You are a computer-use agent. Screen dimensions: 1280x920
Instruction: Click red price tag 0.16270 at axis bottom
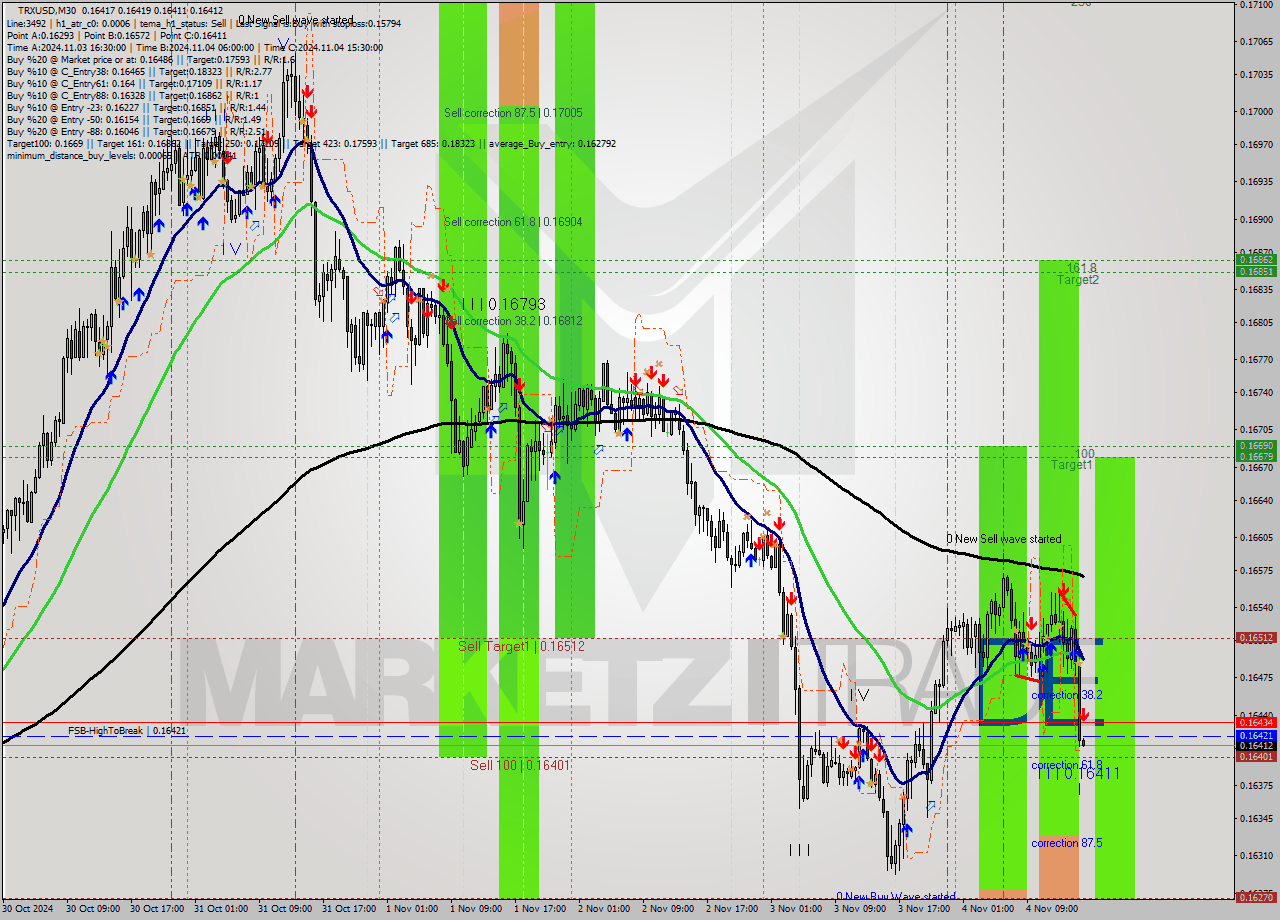tap(1256, 897)
